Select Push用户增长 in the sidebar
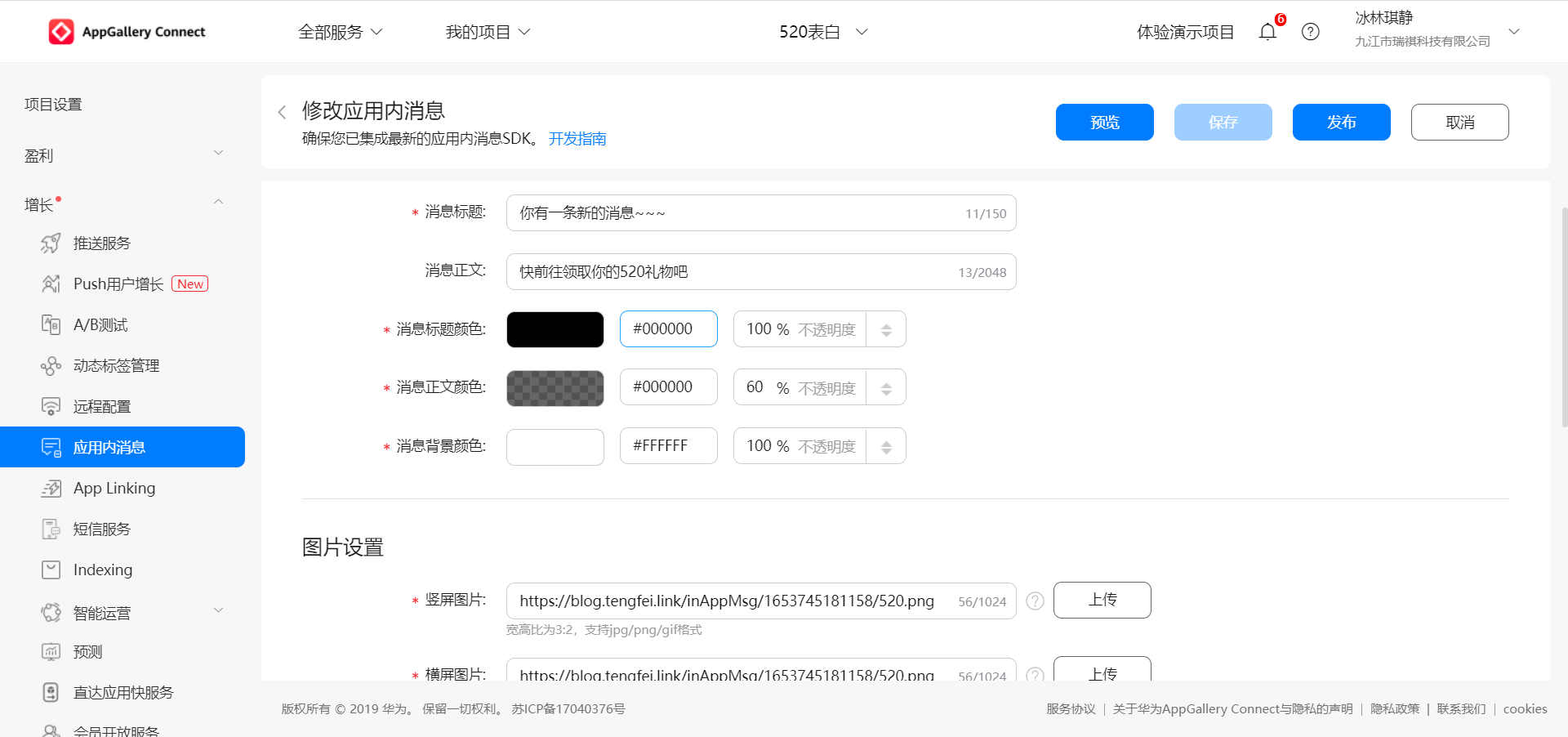The width and height of the screenshot is (1568, 737). tap(118, 284)
